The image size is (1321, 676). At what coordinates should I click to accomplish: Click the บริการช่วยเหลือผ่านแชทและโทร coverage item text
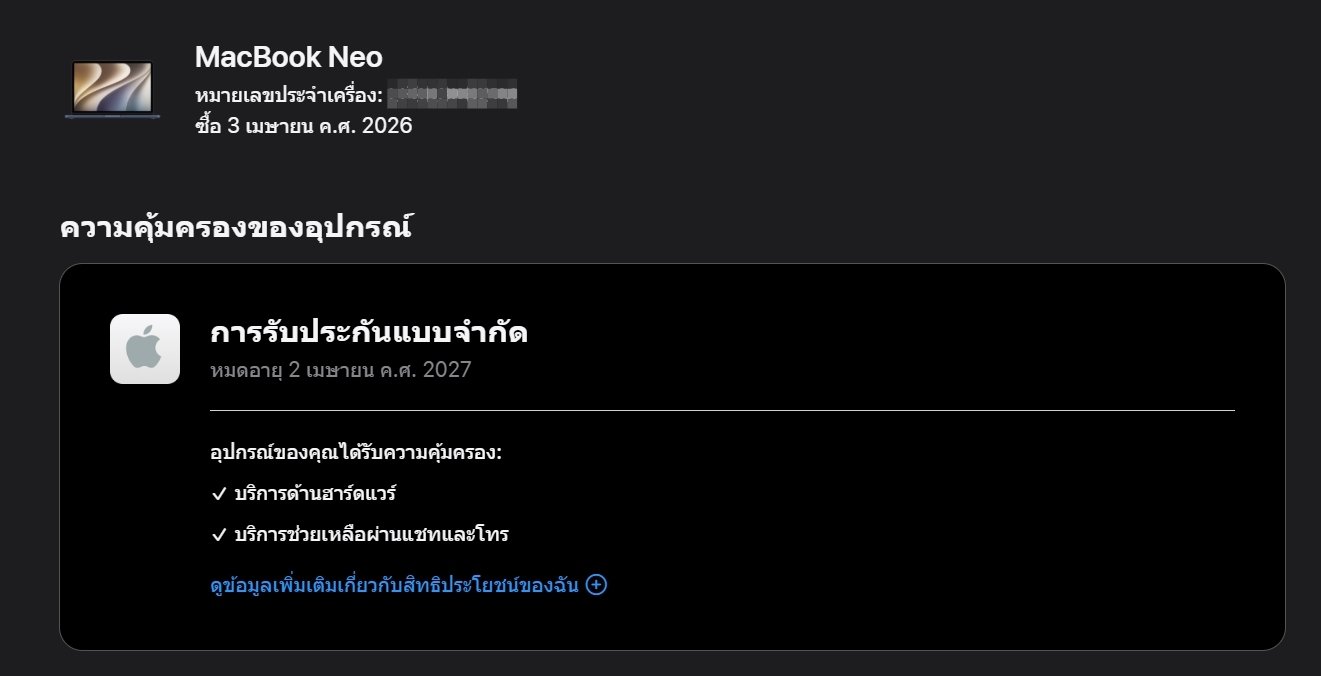pos(371,535)
